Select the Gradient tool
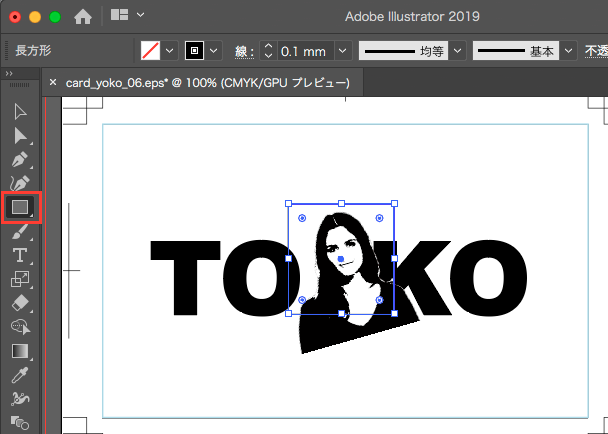 [20, 351]
